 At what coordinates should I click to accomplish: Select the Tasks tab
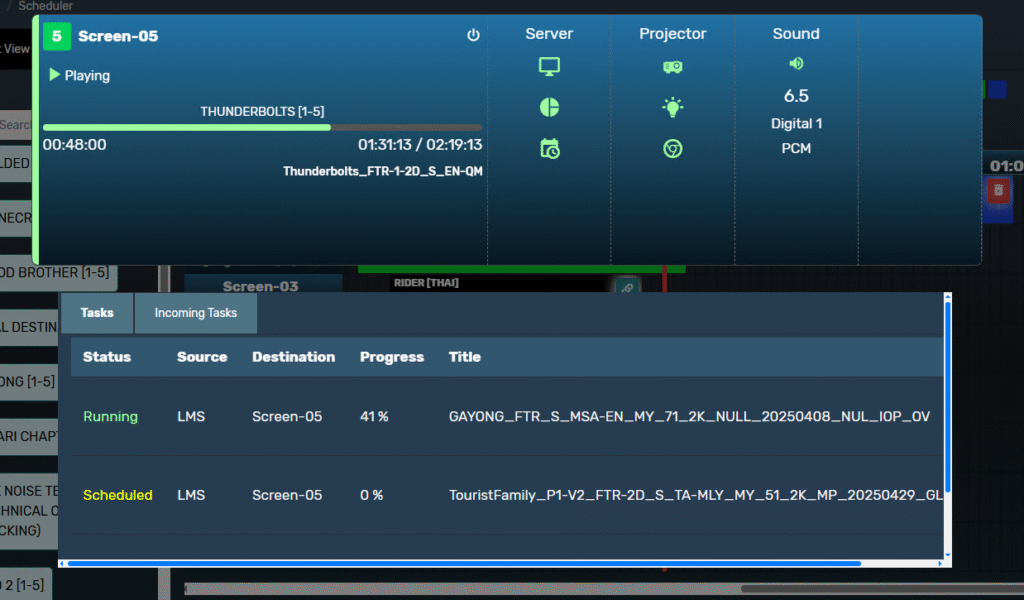(x=97, y=313)
